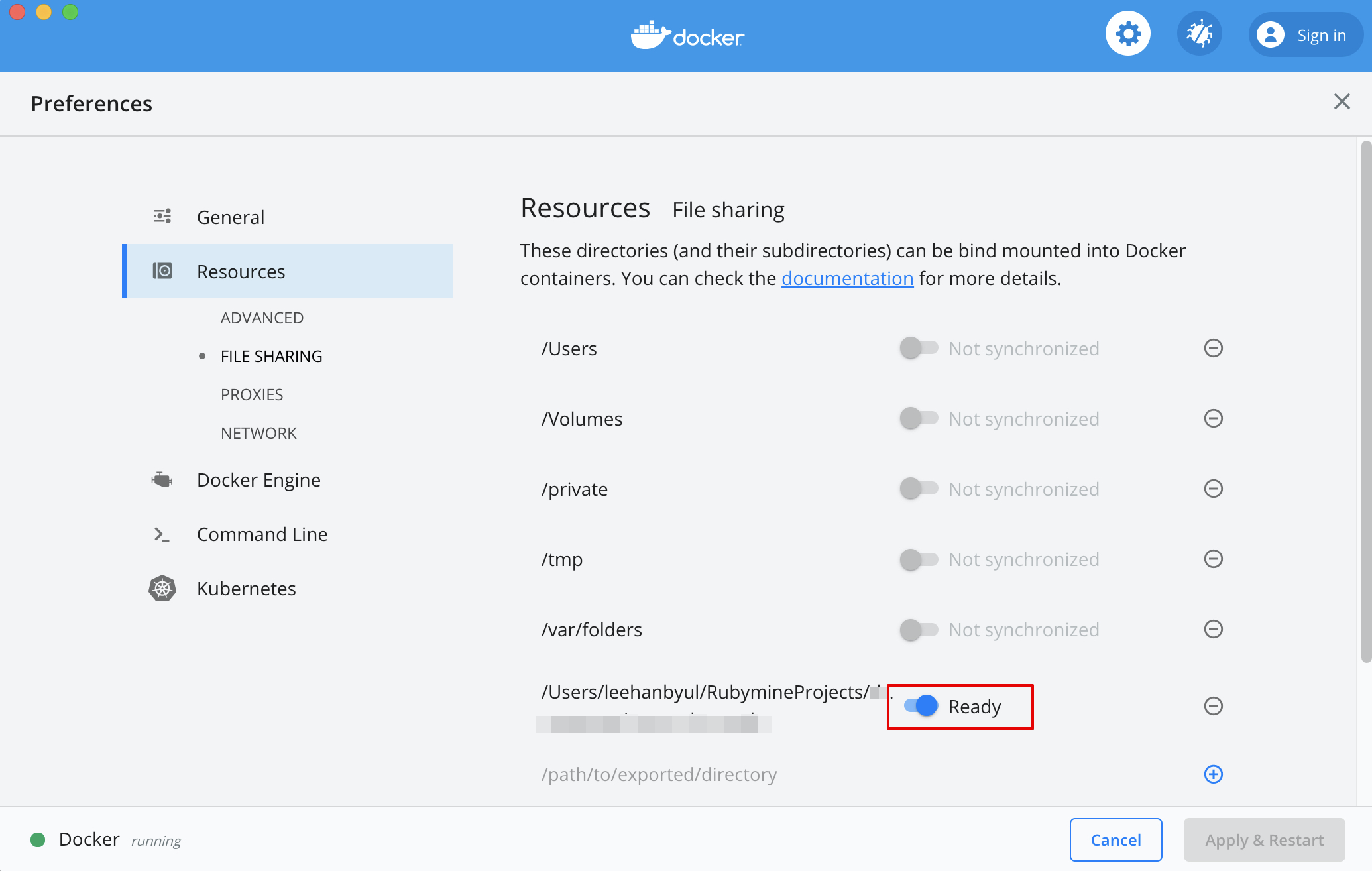Select the File Sharing subsection
The image size is (1372, 871).
(x=271, y=357)
